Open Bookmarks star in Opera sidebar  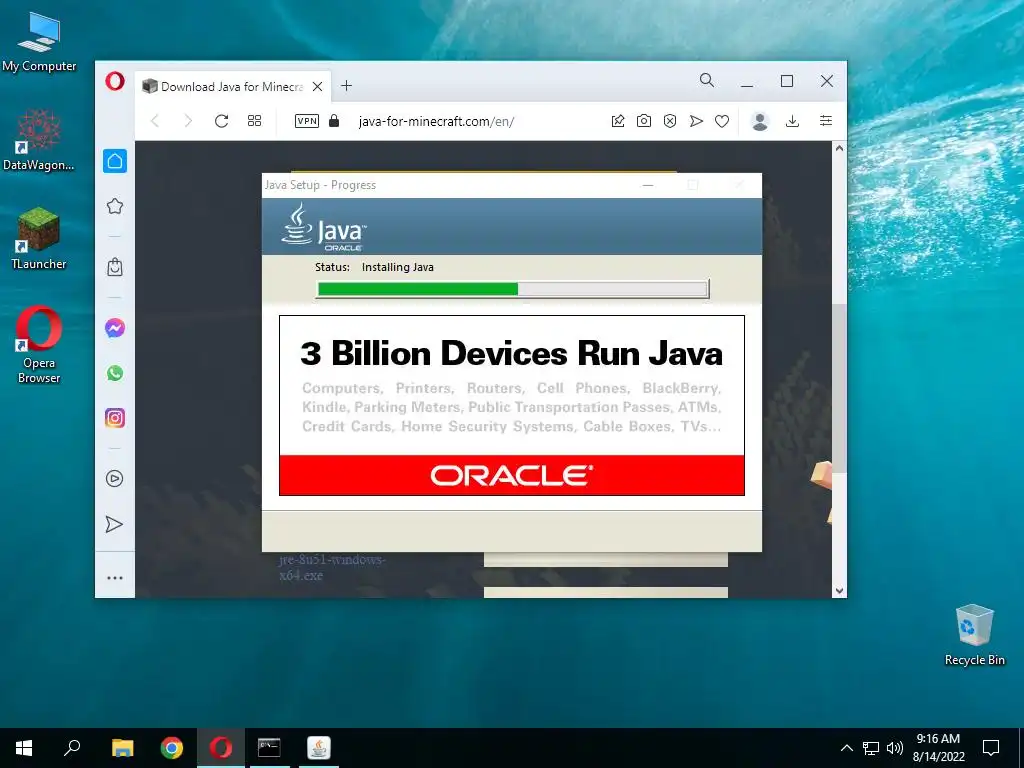(115, 206)
